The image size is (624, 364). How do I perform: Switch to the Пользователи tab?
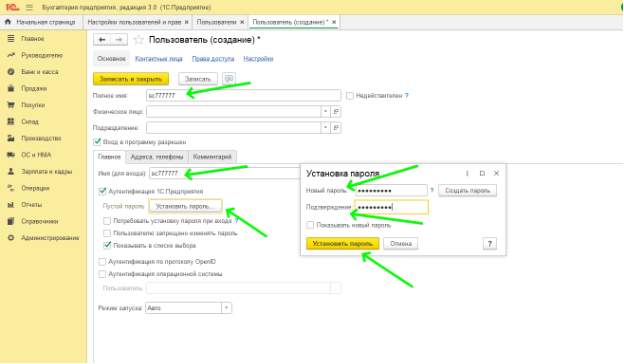click(x=216, y=22)
